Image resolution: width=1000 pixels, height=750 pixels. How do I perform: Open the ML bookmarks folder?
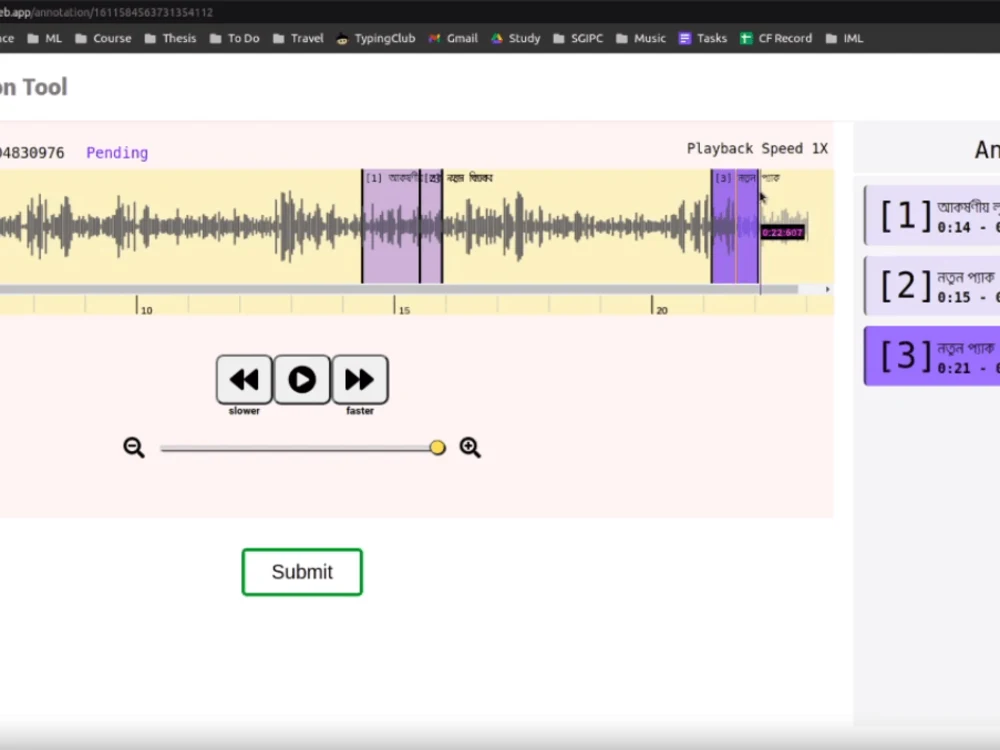[x=45, y=38]
